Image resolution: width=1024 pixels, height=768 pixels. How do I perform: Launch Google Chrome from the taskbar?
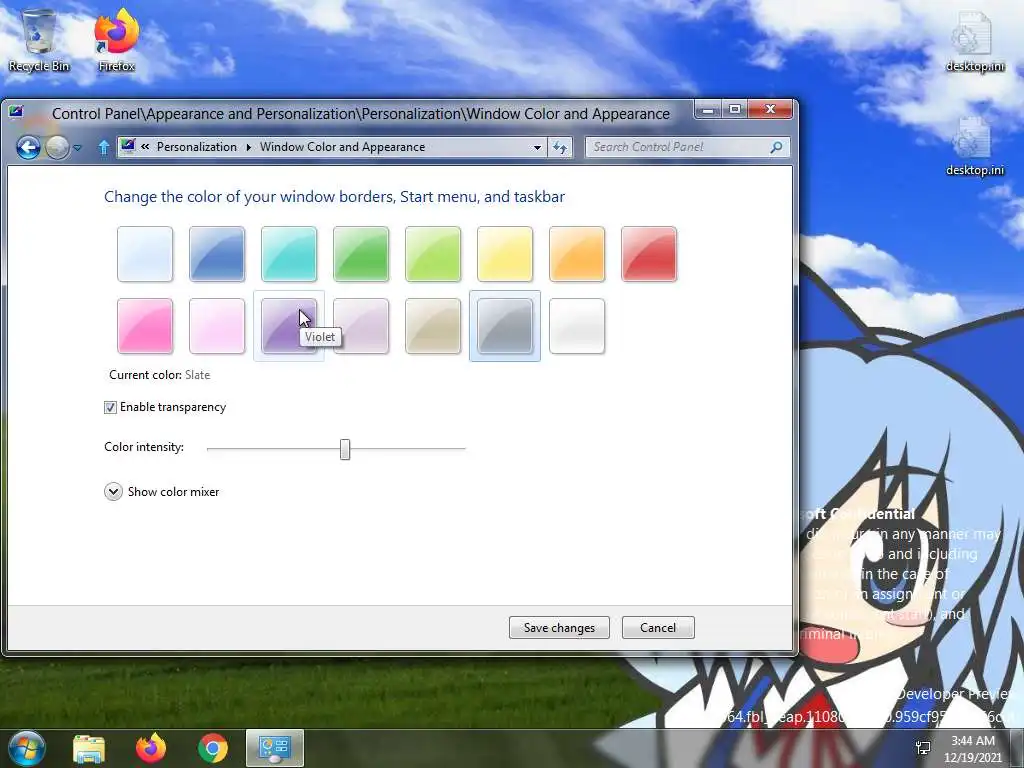(213, 748)
